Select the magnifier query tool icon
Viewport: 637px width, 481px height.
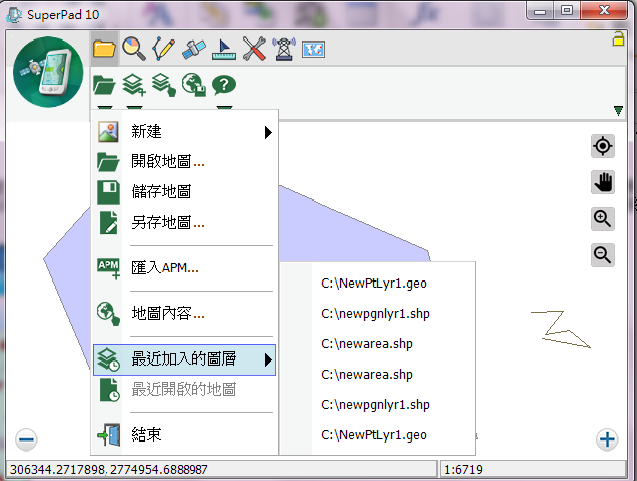click(134, 49)
